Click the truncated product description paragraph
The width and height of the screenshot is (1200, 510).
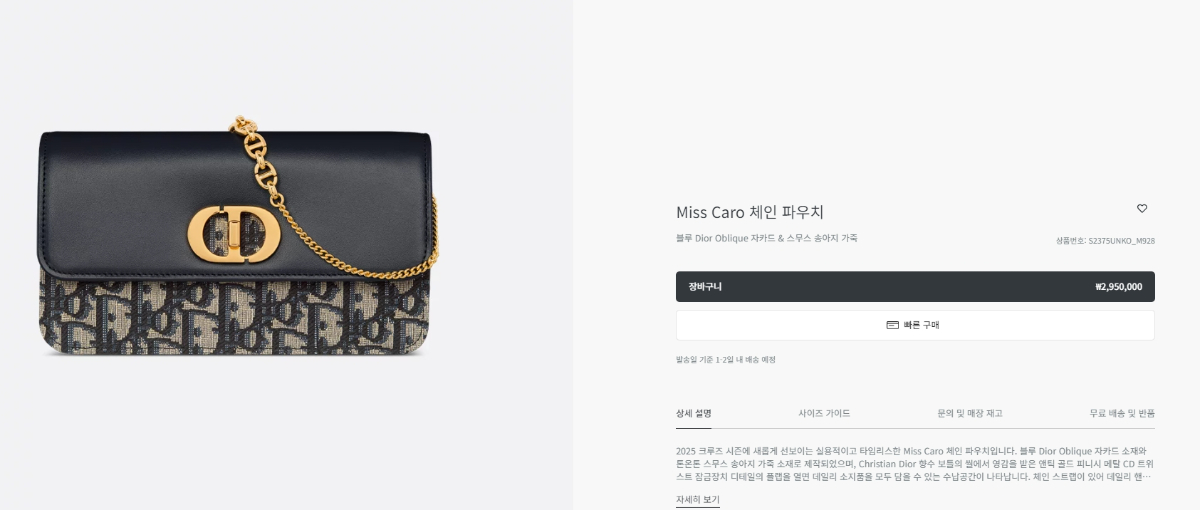click(915, 463)
